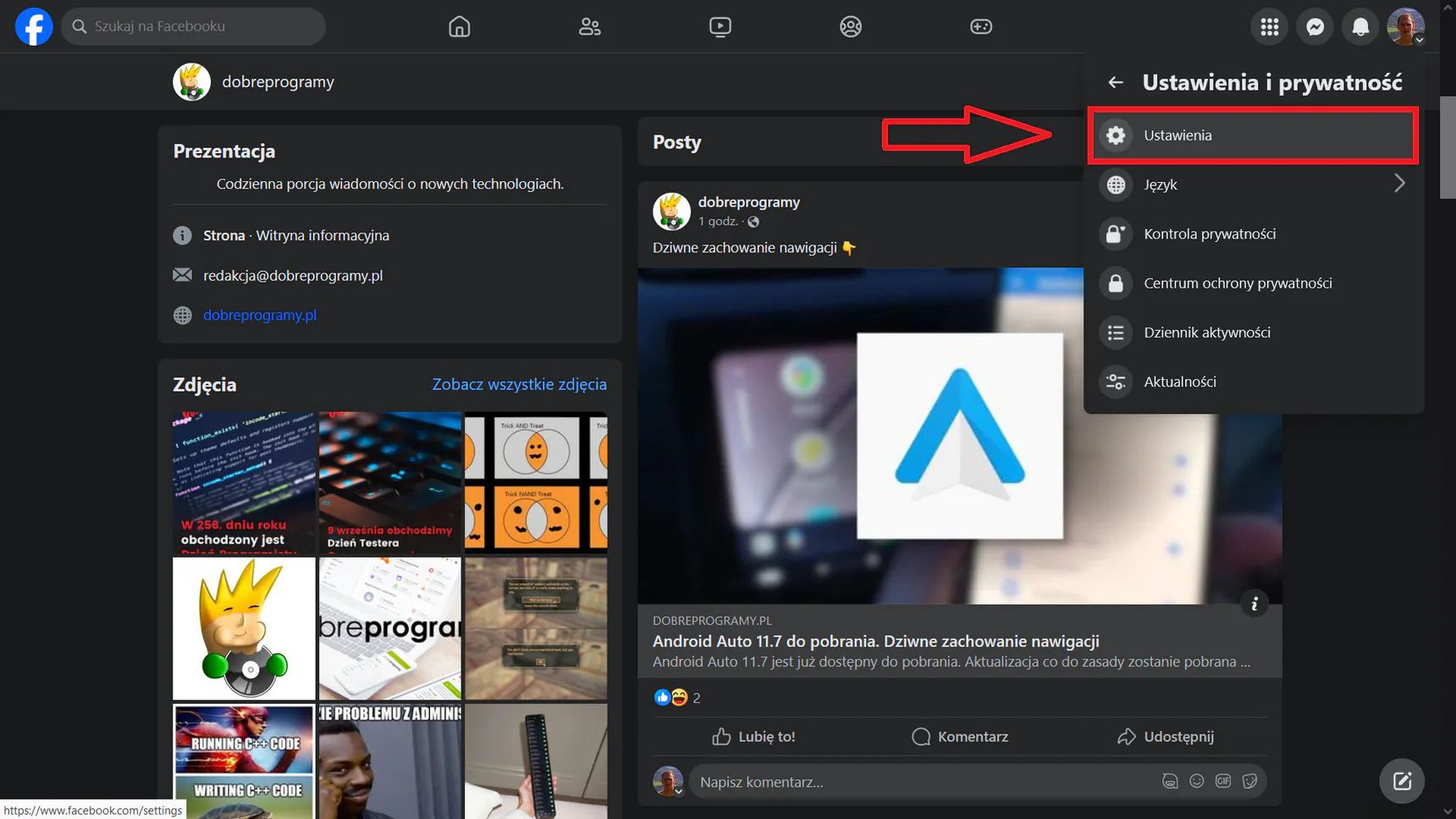Viewport: 1456px width, 819px height.
Task: Click the 1 godz. post timestamp
Action: (x=718, y=222)
